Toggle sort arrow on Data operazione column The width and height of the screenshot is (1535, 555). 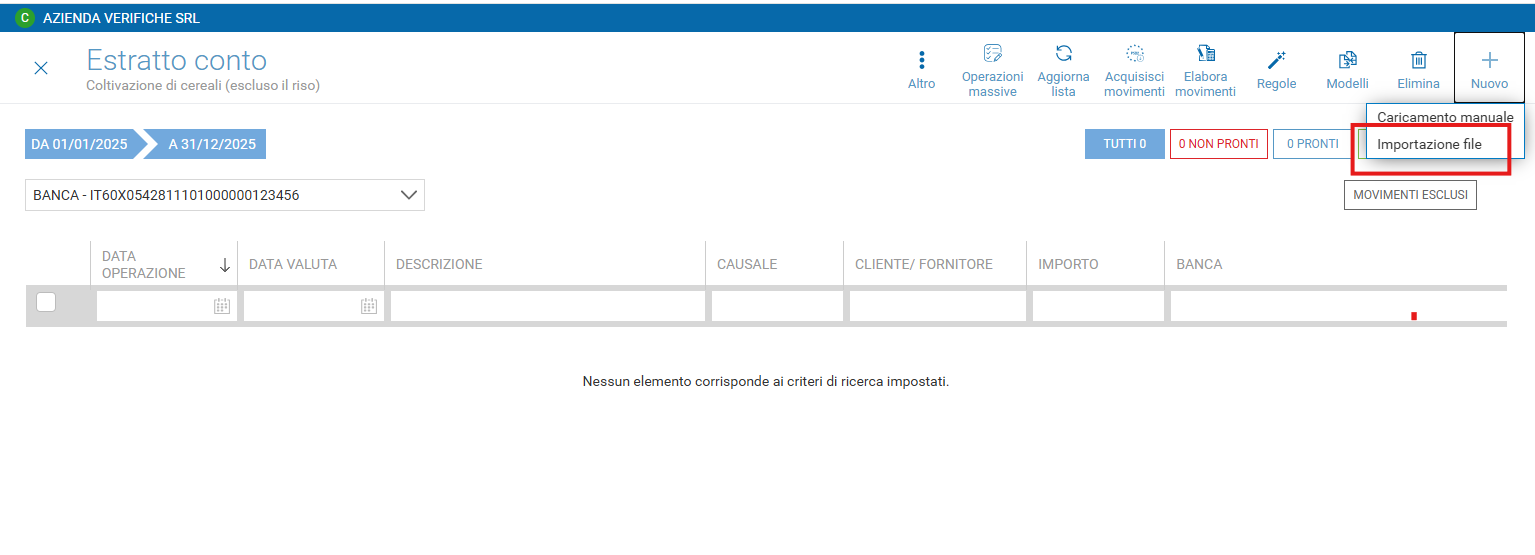224,265
